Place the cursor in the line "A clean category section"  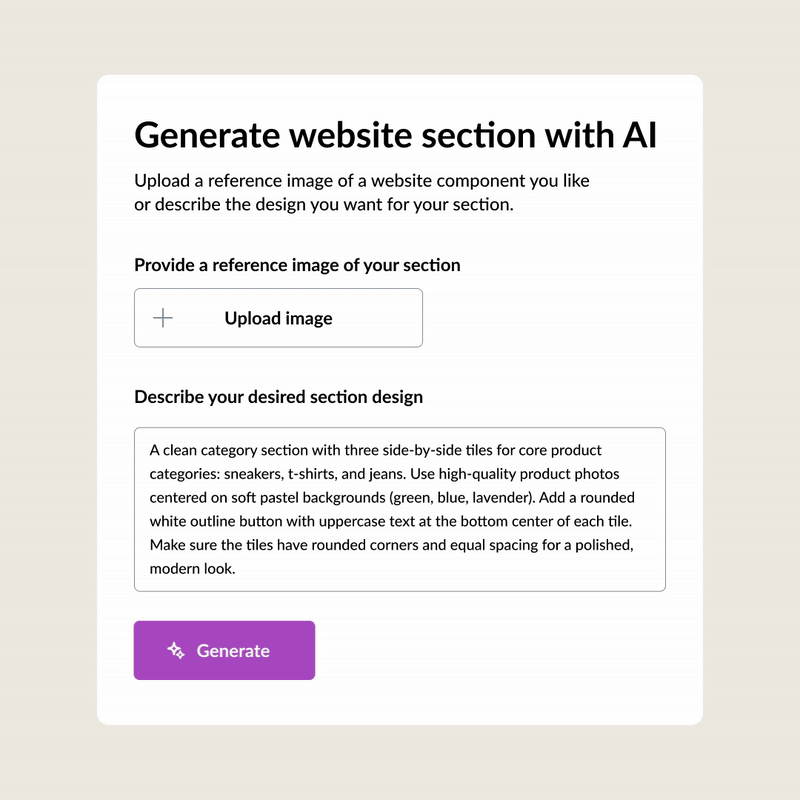[x=376, y=450]
